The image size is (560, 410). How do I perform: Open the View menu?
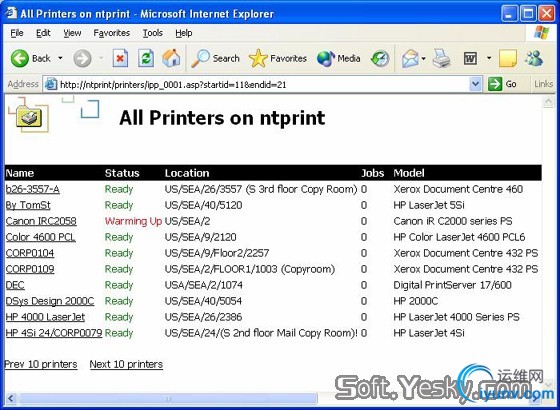72,33
